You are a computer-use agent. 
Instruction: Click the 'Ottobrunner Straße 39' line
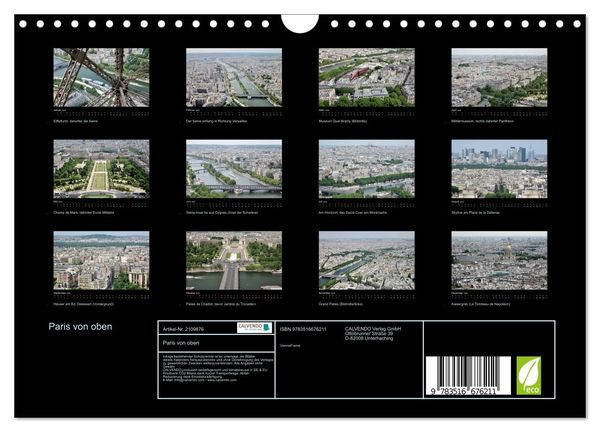point(369,334)
